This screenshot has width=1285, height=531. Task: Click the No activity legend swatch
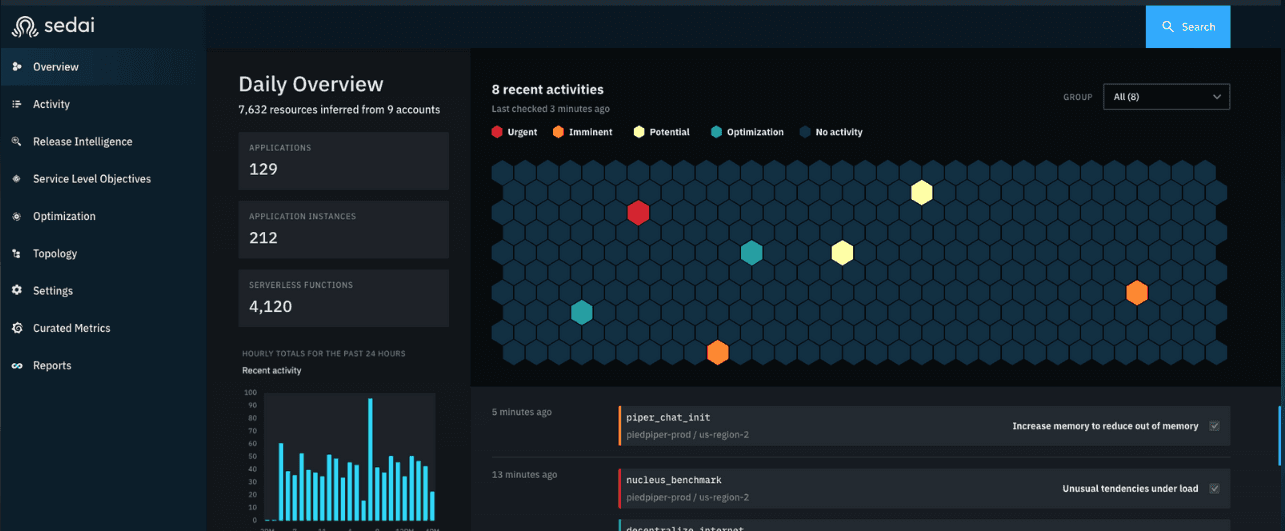[805, 132]
